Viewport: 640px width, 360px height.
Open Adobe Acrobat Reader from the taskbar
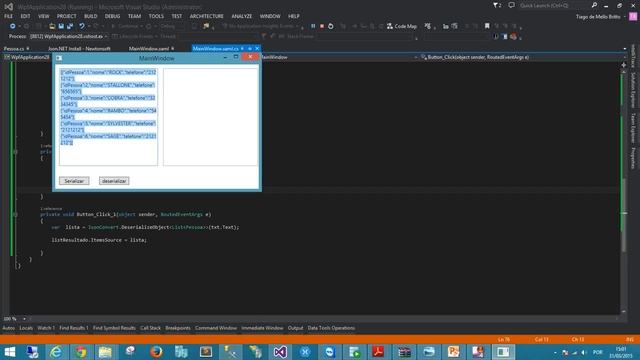(x=379, y=352)
